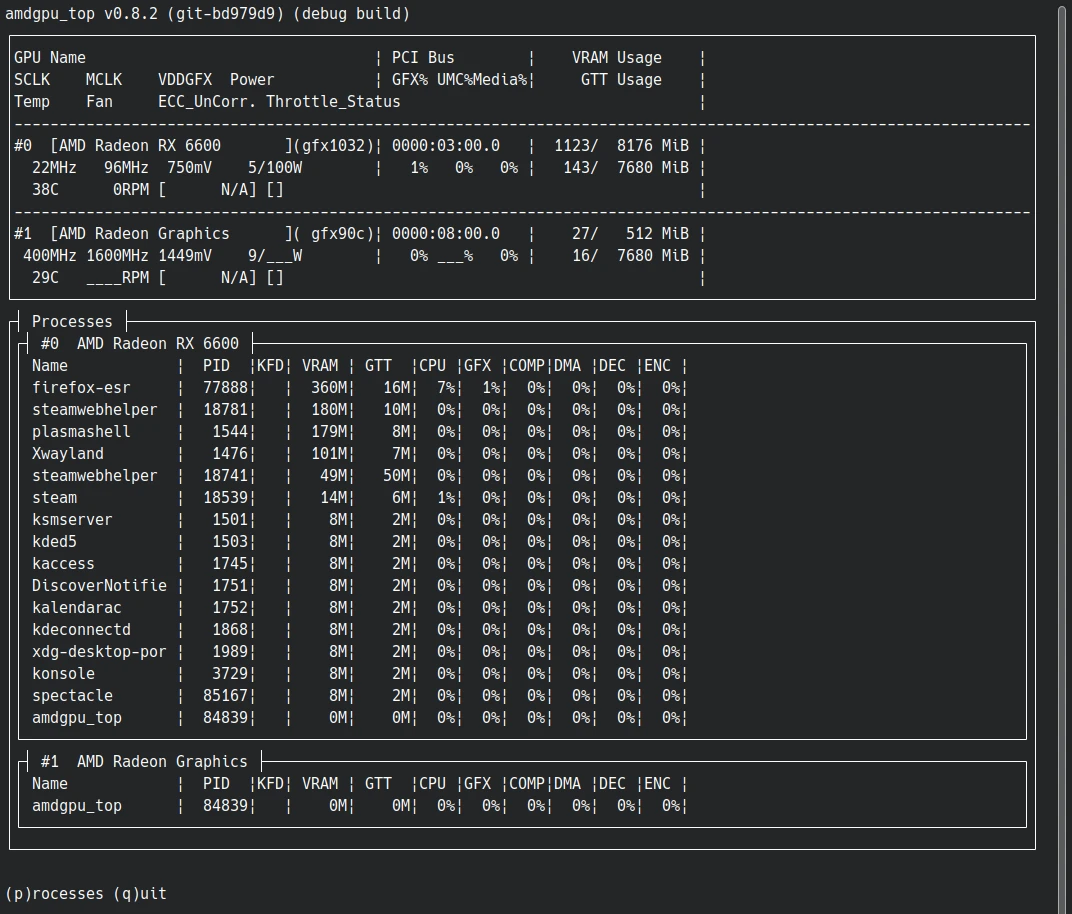Click the gfx90c architecture label

coord(338,234)
